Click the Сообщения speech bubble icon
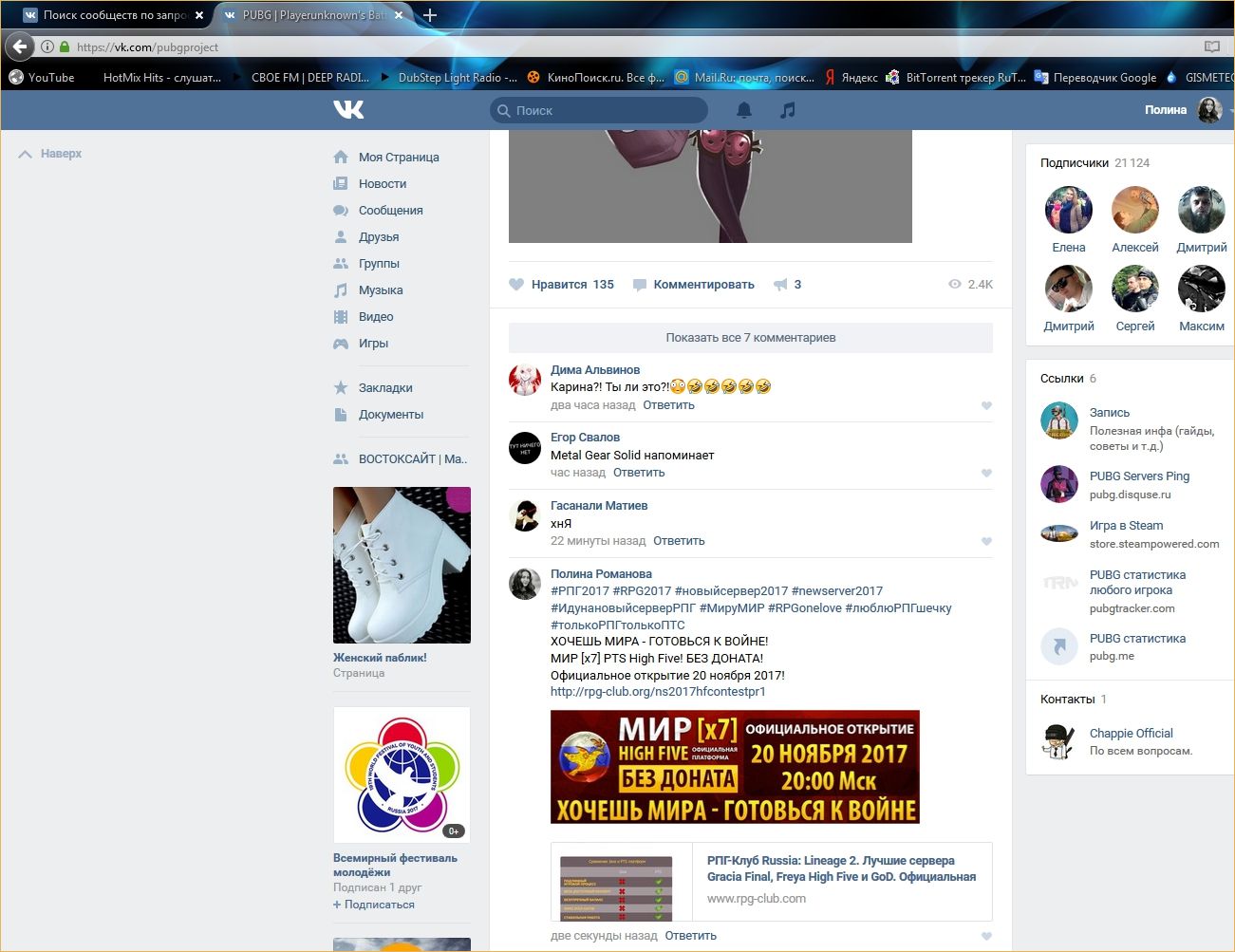Screen dimensions: 1235x952 click(341, 210)
